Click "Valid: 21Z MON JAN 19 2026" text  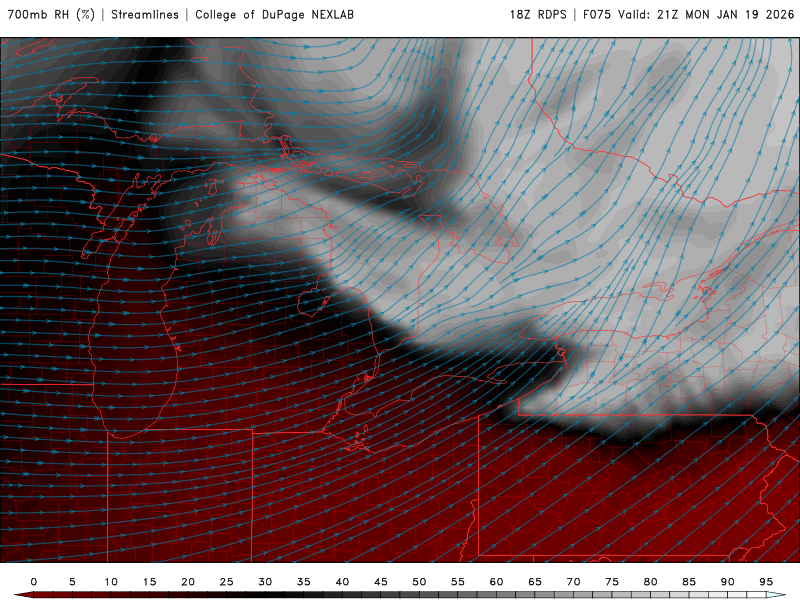[706, 15]
